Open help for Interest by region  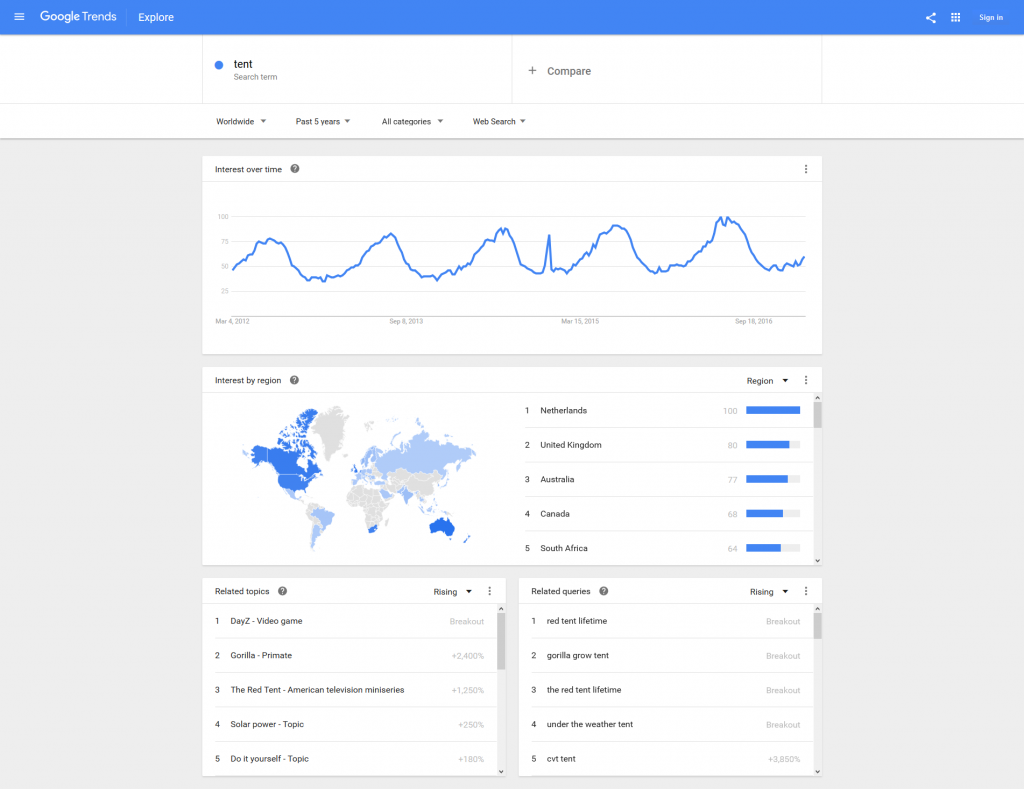[x=294, y=380]
